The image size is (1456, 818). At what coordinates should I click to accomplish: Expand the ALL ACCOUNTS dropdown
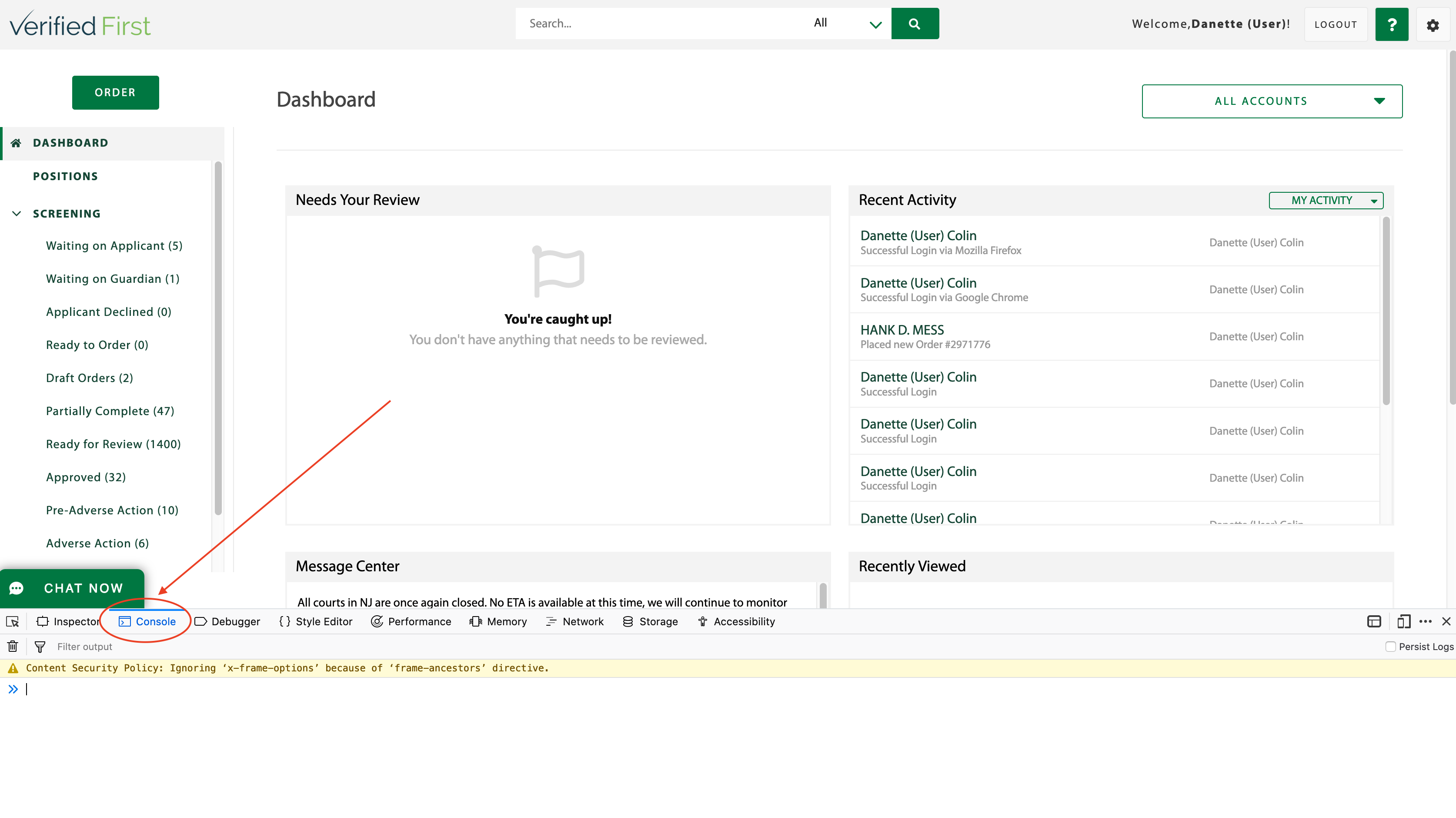pyautogui.click(x=1271, y=101)
